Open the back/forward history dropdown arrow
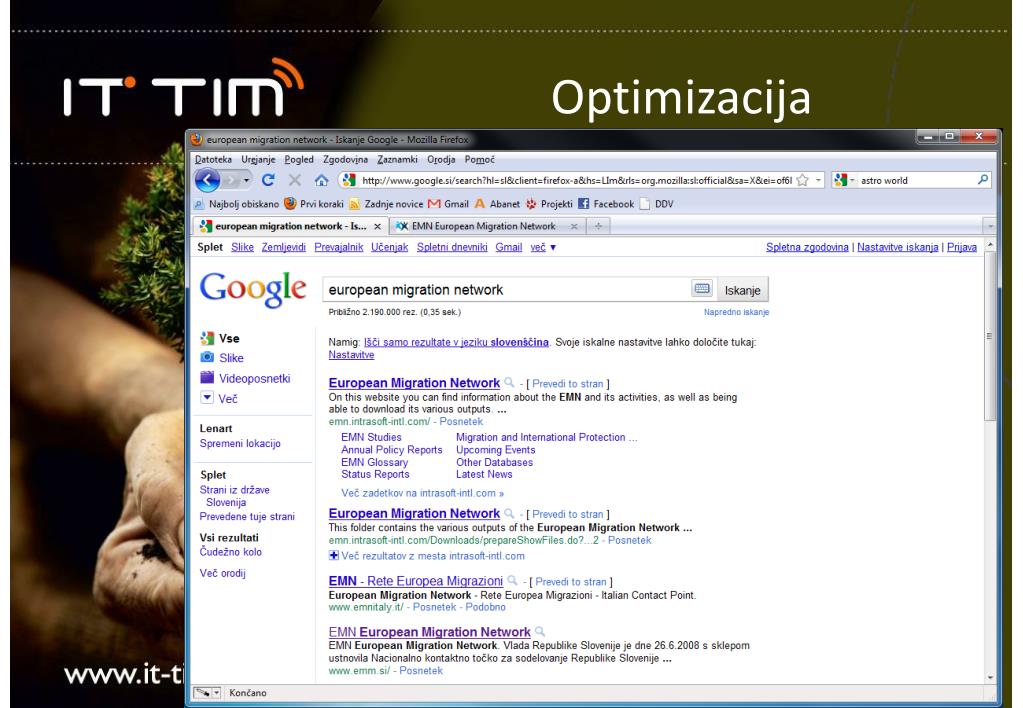1023x708 pixels. [x=246, y=180]
